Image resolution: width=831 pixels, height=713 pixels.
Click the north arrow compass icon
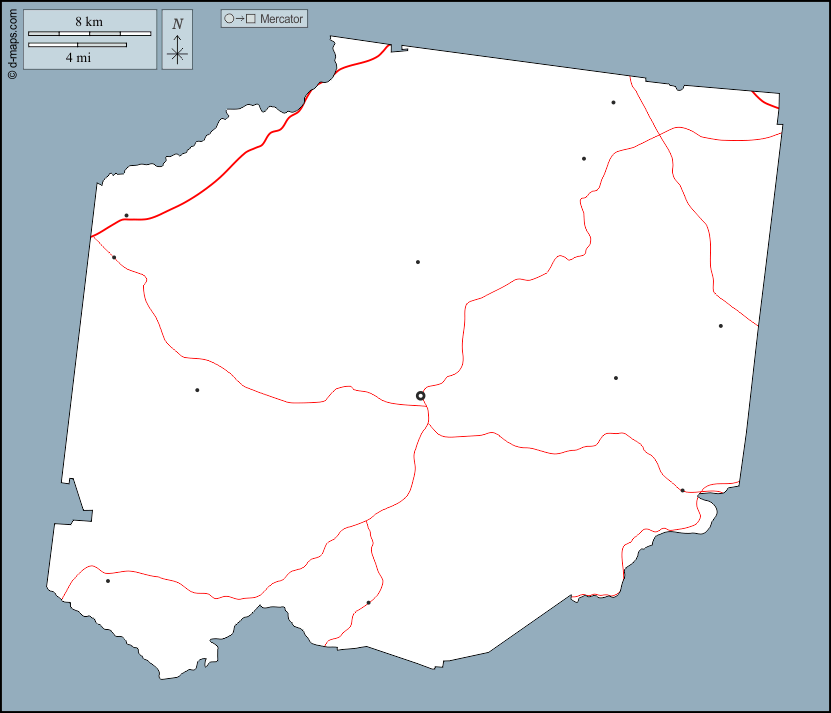[177, 50]
